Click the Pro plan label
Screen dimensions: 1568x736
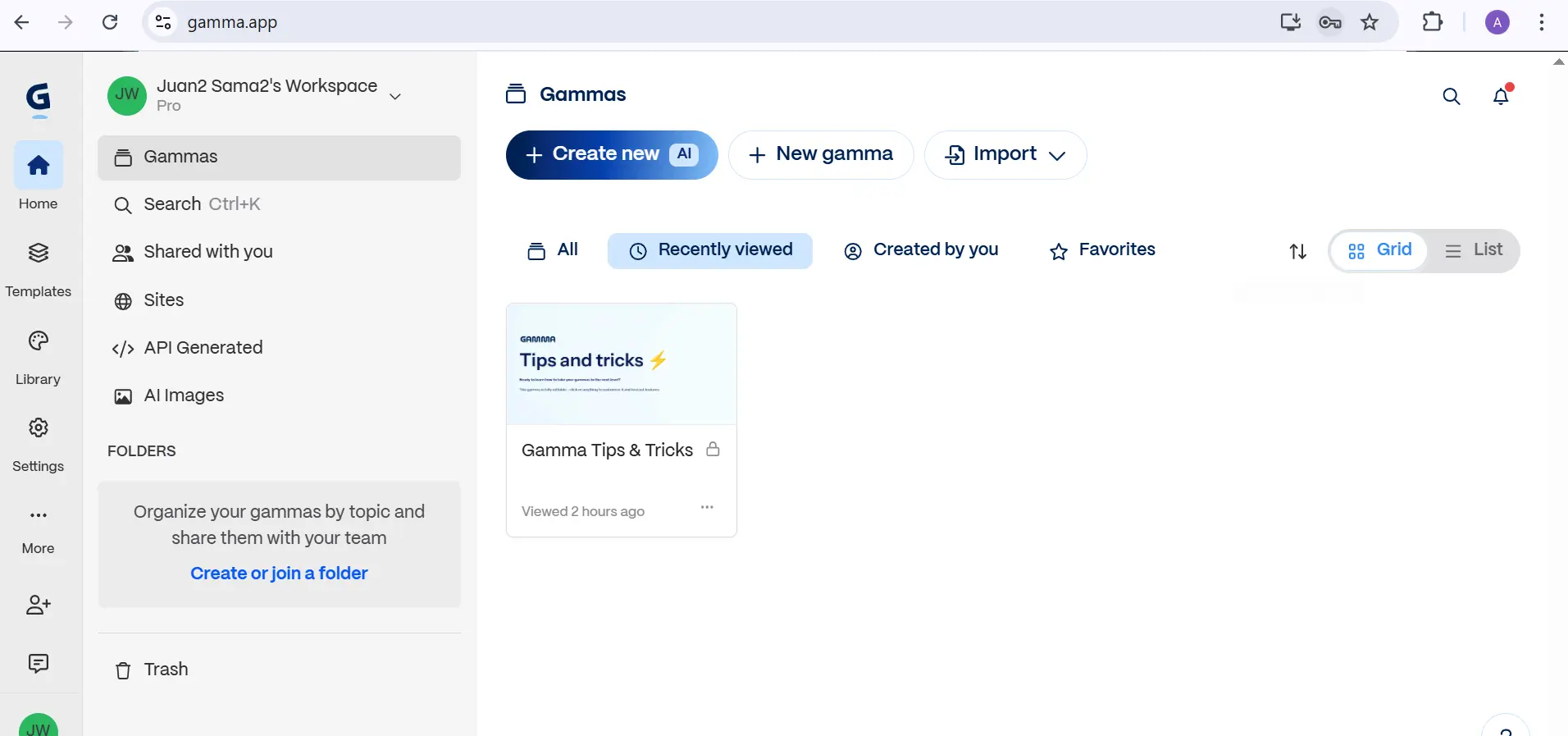(169, 106)
